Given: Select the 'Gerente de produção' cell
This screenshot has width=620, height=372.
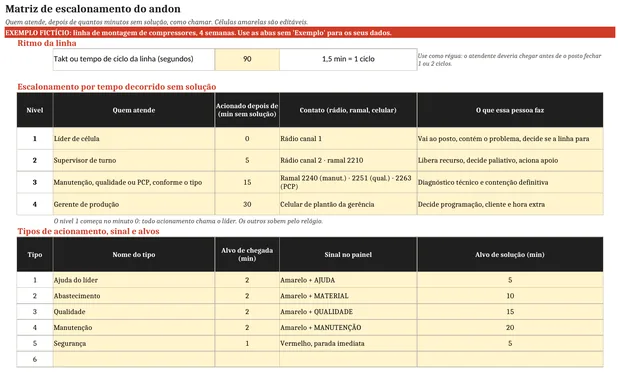Looking at the screenshot, I should (x=134, y=204).
